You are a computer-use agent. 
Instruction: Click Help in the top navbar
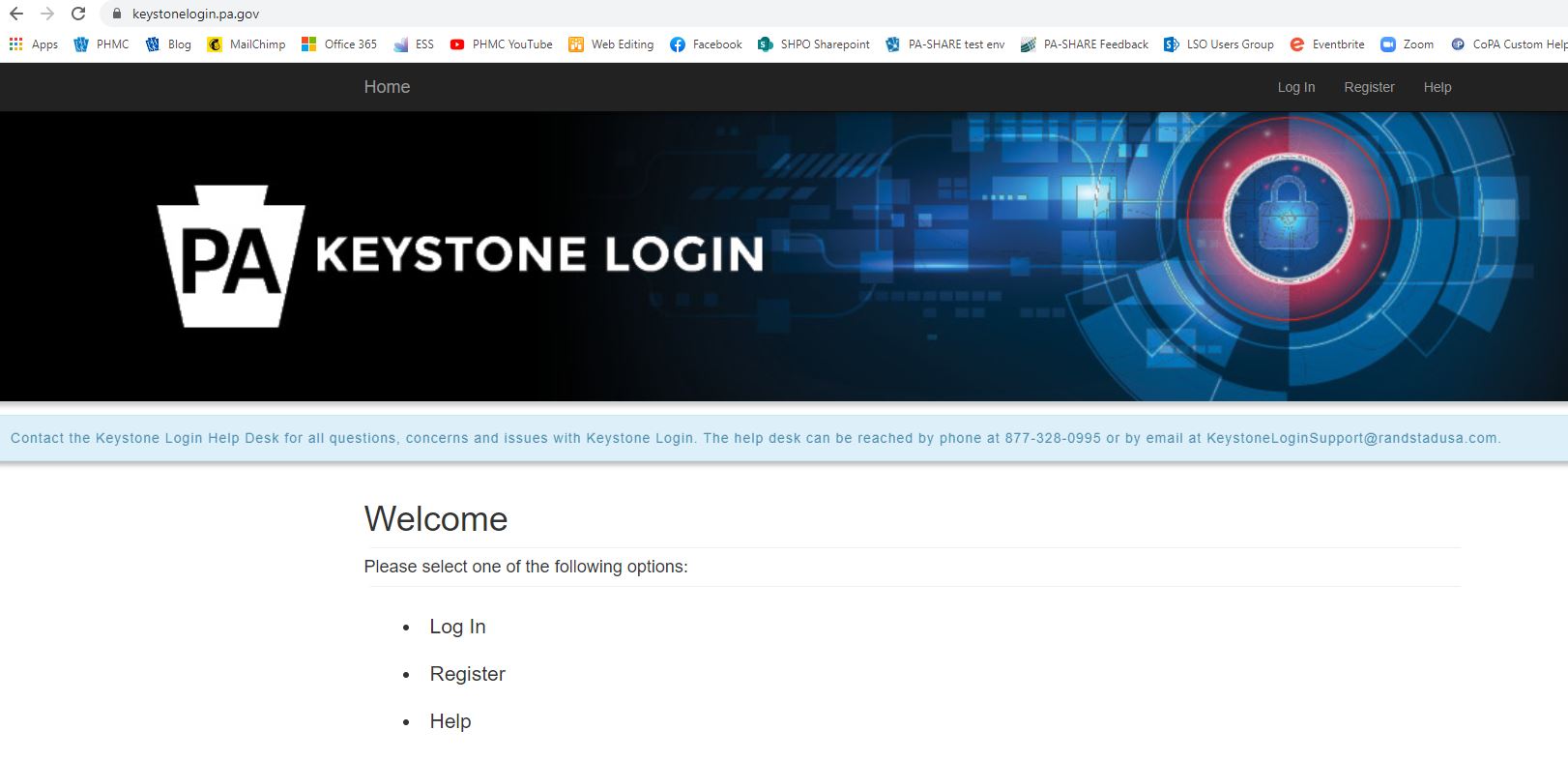click(x=1437, y=87)
